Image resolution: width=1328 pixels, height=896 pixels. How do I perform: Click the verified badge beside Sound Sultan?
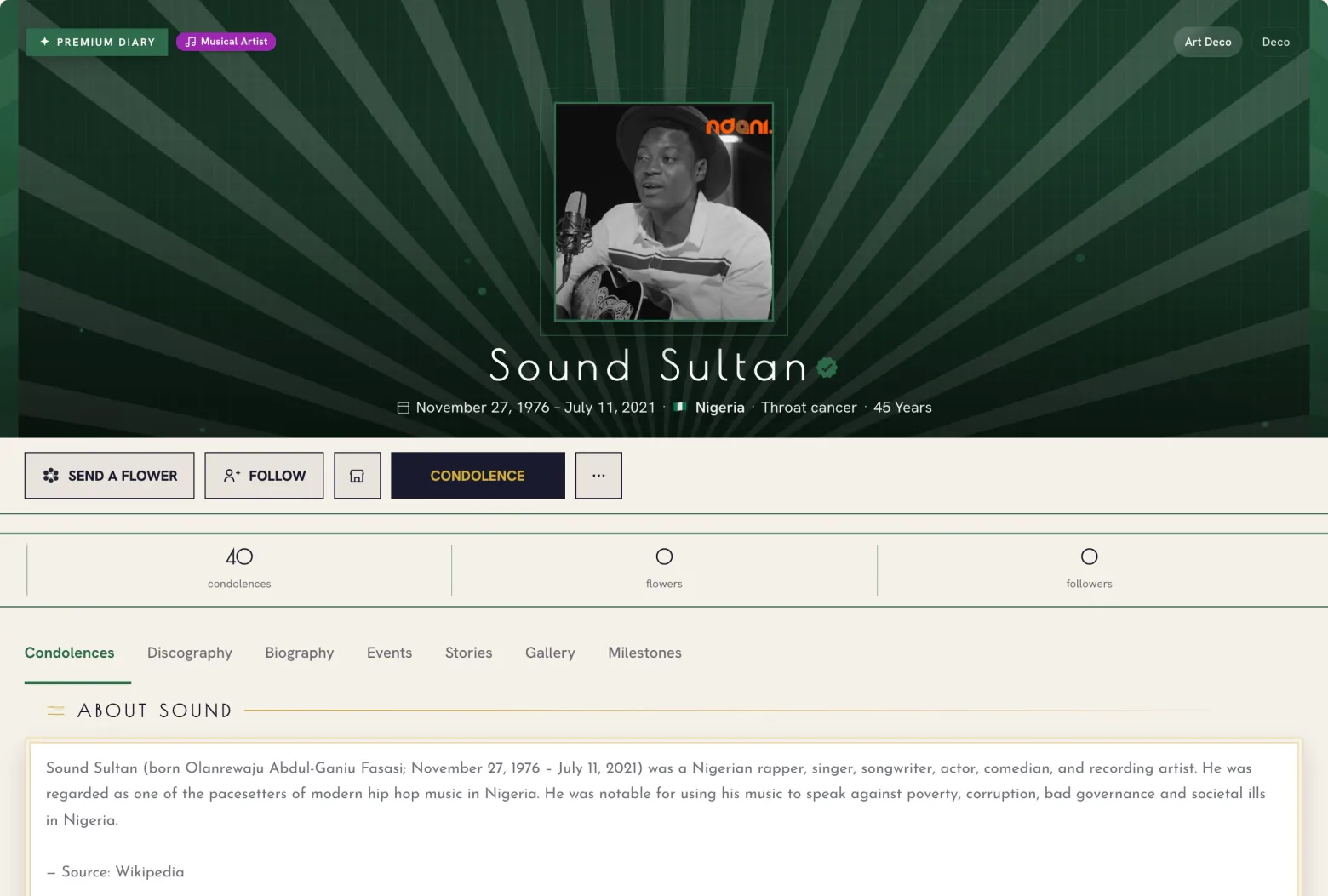(827, 368)
